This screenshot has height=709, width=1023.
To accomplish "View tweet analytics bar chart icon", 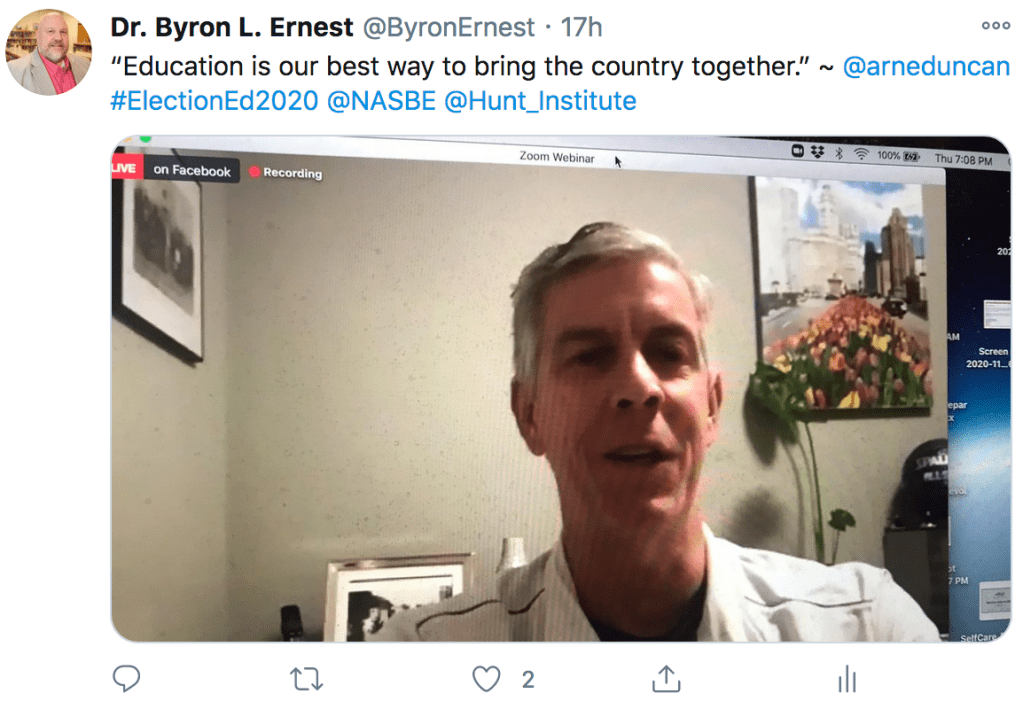I will [x=847, y=679].
